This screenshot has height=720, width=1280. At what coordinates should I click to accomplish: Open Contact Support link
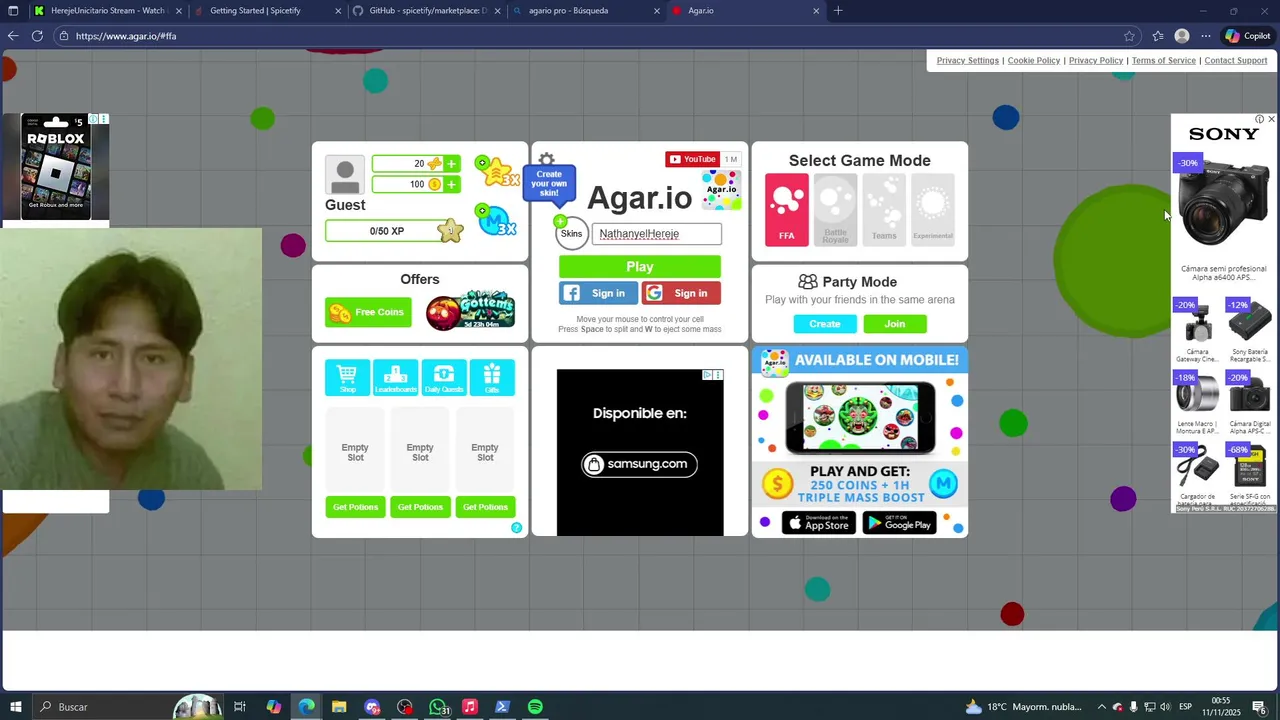pyautogui.click(x=1236, y=61)
